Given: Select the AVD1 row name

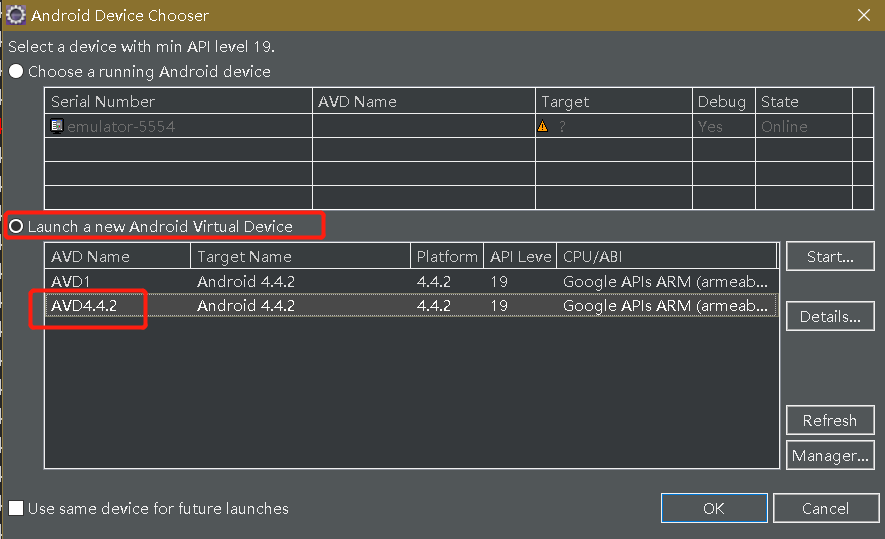Looking at the screenshot, I should [71, 281].
